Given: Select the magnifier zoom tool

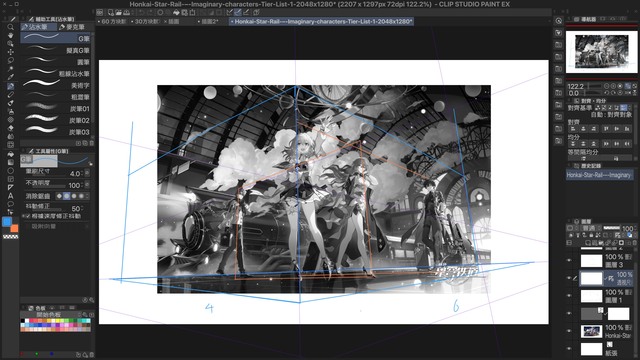Looking at the screenshot, I should pyautogui.click(x=11, y=27).
